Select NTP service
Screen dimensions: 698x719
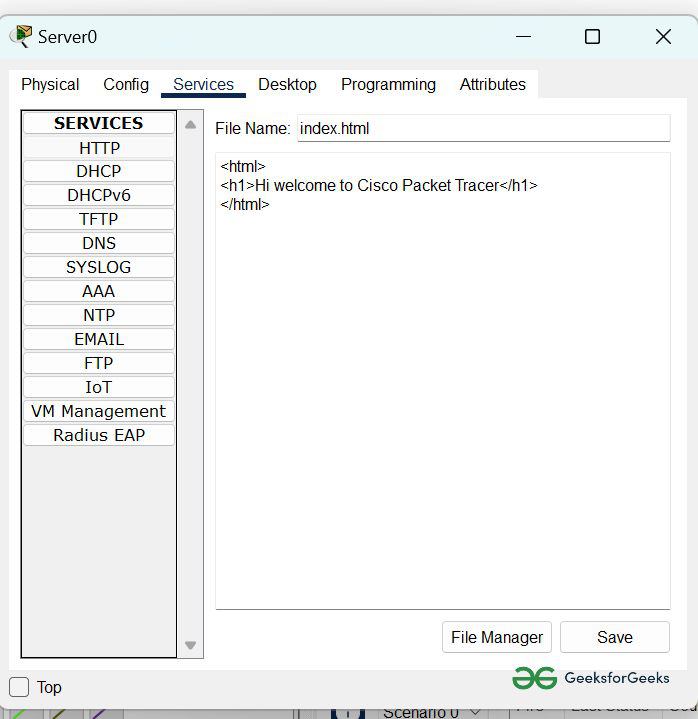[99, 315]
